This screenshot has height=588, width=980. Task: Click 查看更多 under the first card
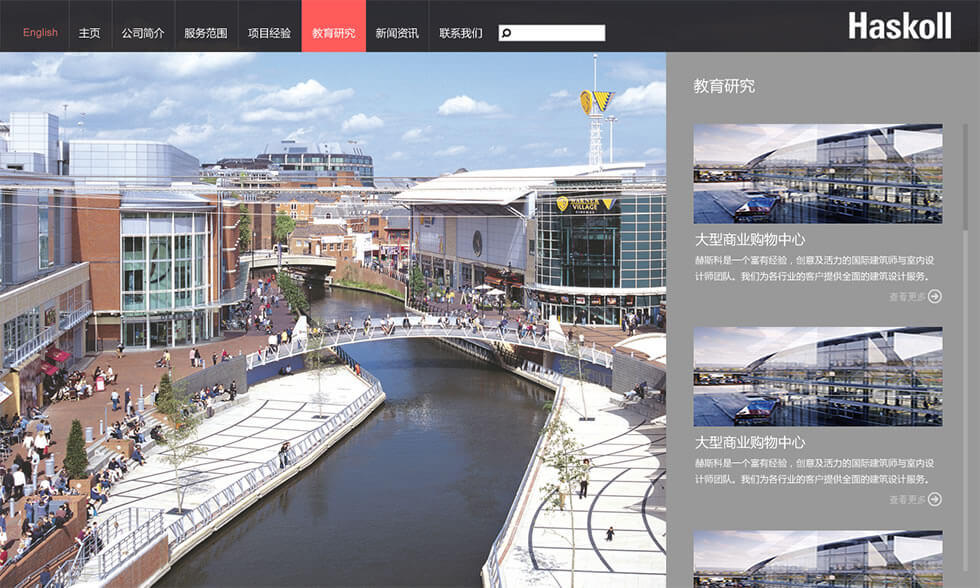tap(908, 297)
